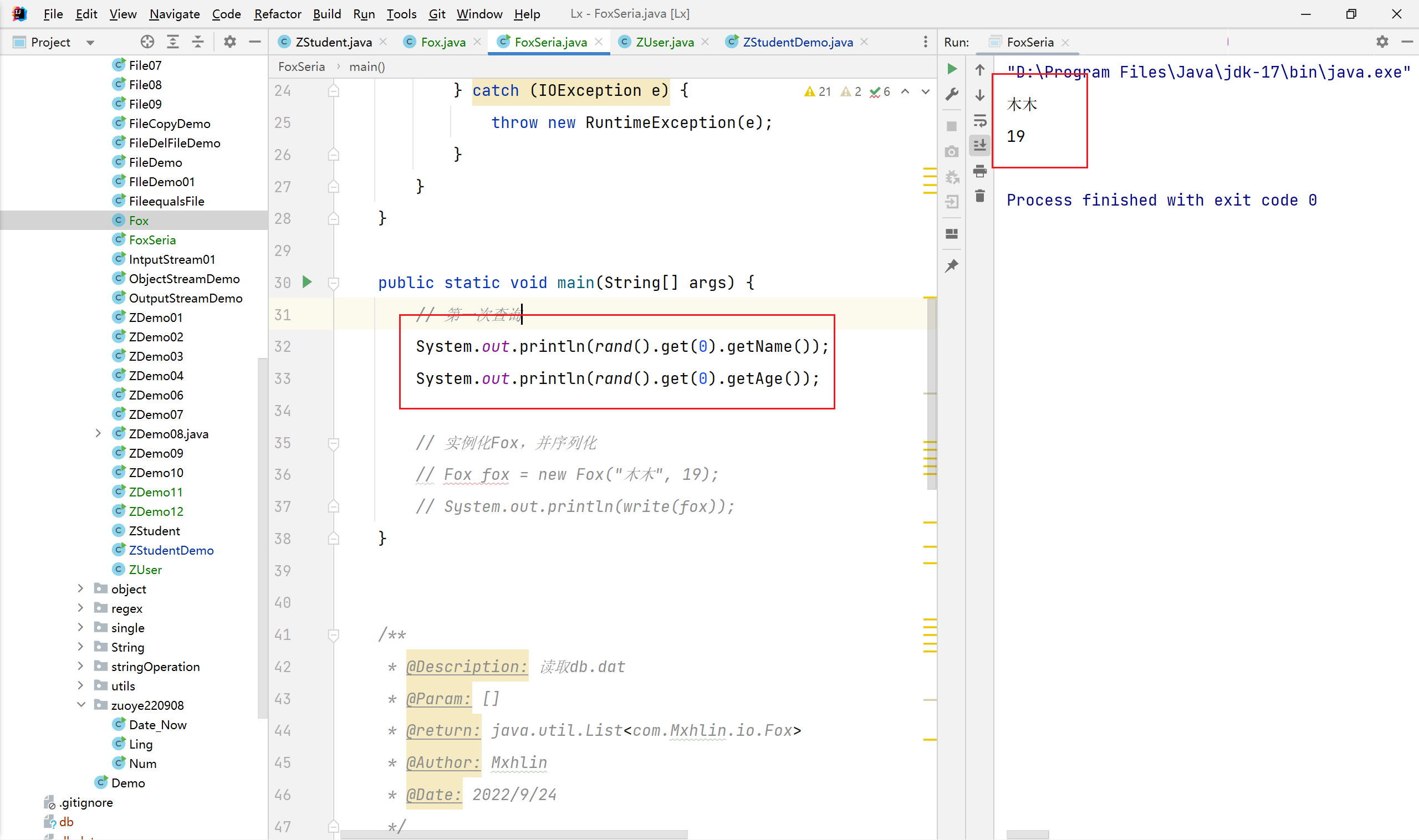Viewport: 1419px width, 840px height.
Task: Switch to the ZUser.java tab
Action: 663,42
